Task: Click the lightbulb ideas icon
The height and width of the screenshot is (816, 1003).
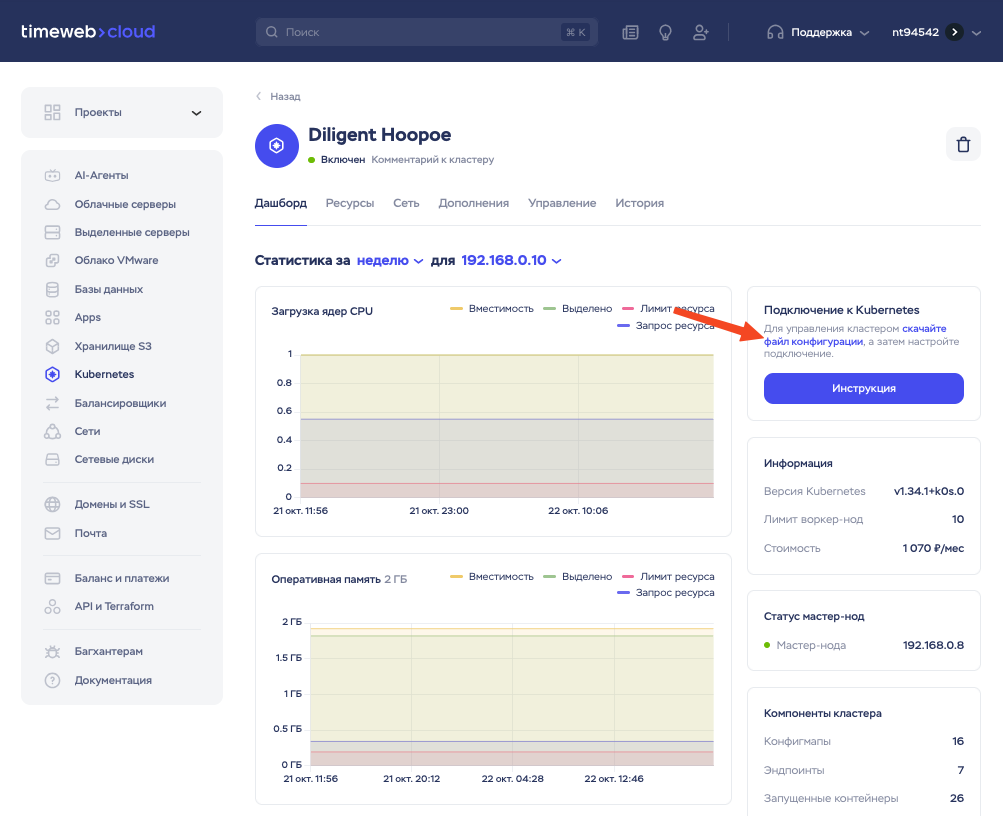Action: [x=665, y=32]
